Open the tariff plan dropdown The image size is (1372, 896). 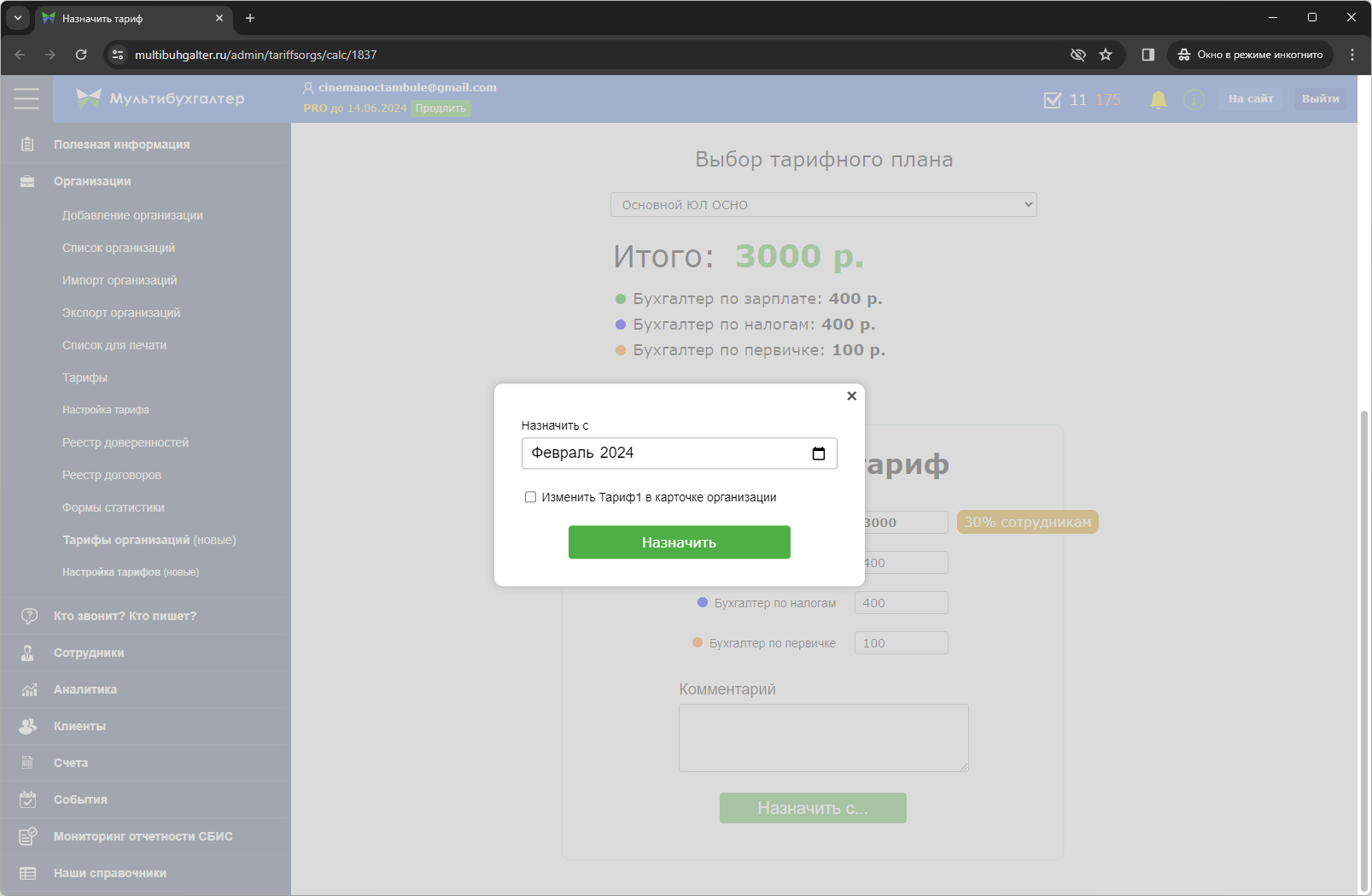[823, 205]
